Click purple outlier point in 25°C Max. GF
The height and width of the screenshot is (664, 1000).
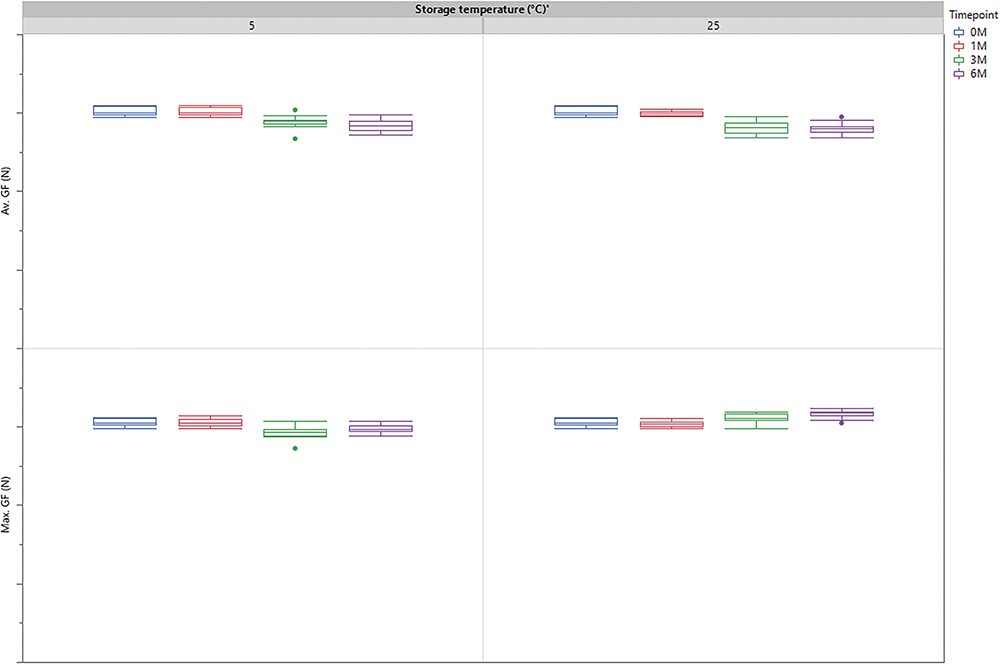pyautogui.click(x=842, y=422)
